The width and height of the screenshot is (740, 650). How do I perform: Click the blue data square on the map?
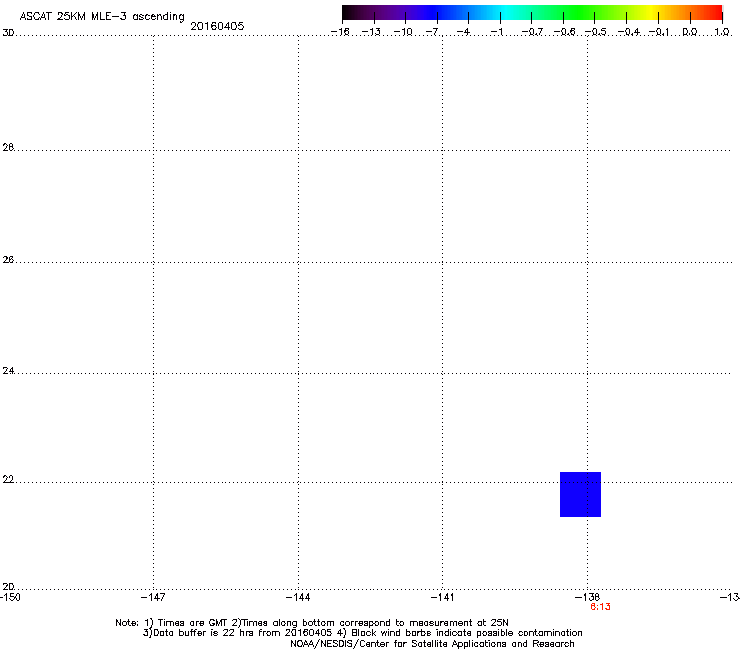tap(580, 494)
